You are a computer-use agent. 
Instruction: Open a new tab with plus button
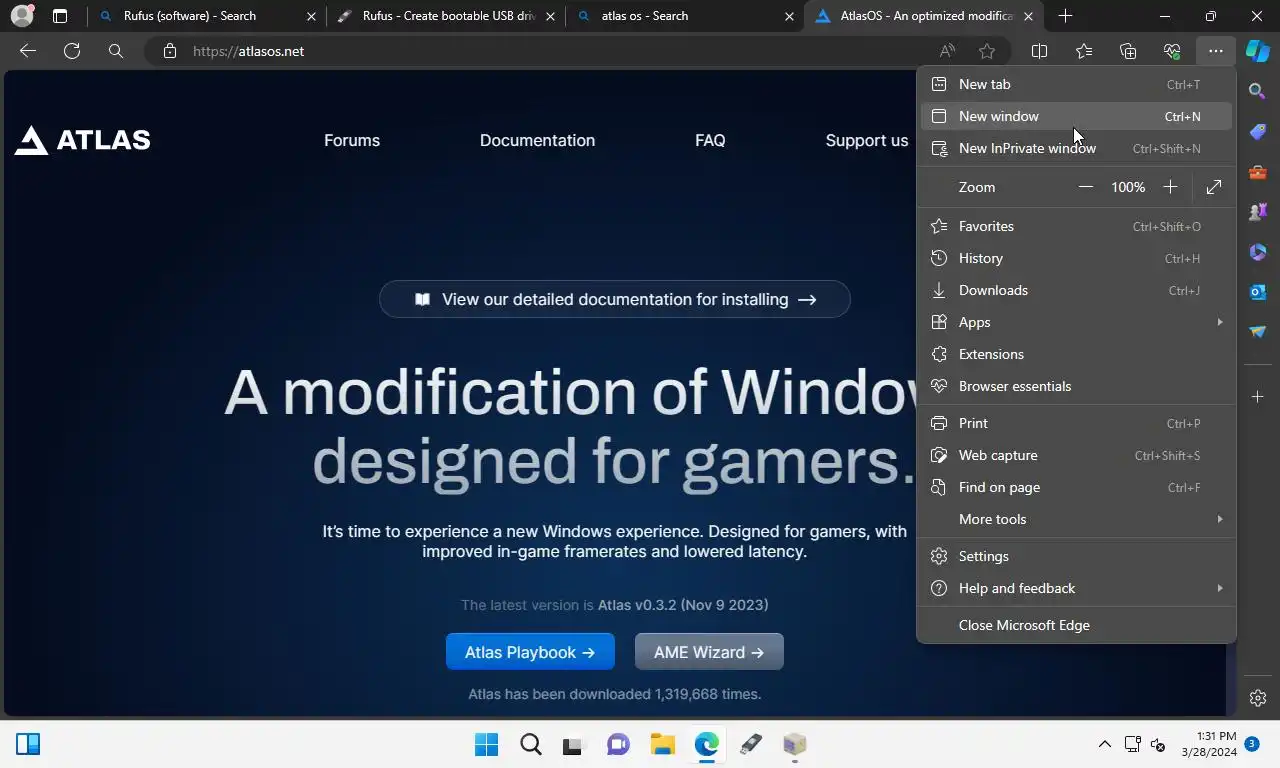[1065, 16]
